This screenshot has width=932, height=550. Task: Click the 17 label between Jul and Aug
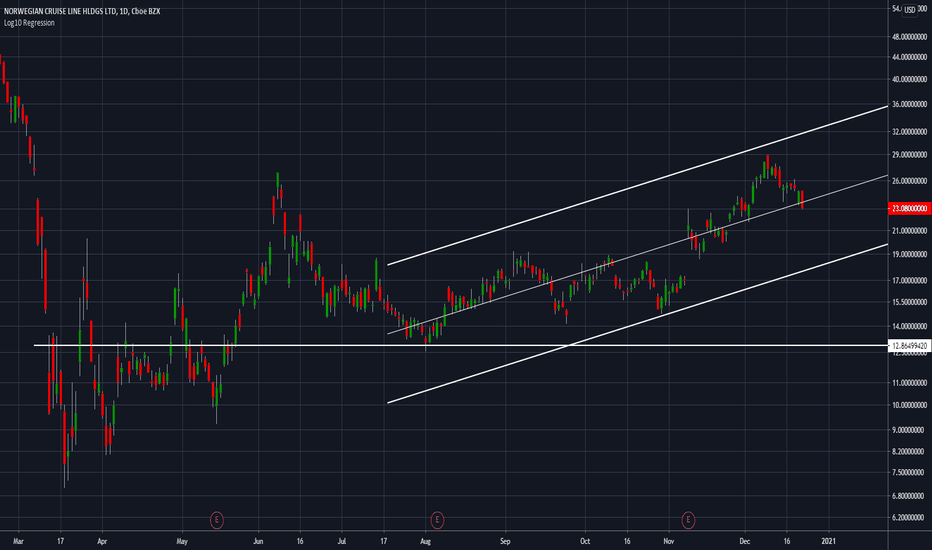click(383, 541)
